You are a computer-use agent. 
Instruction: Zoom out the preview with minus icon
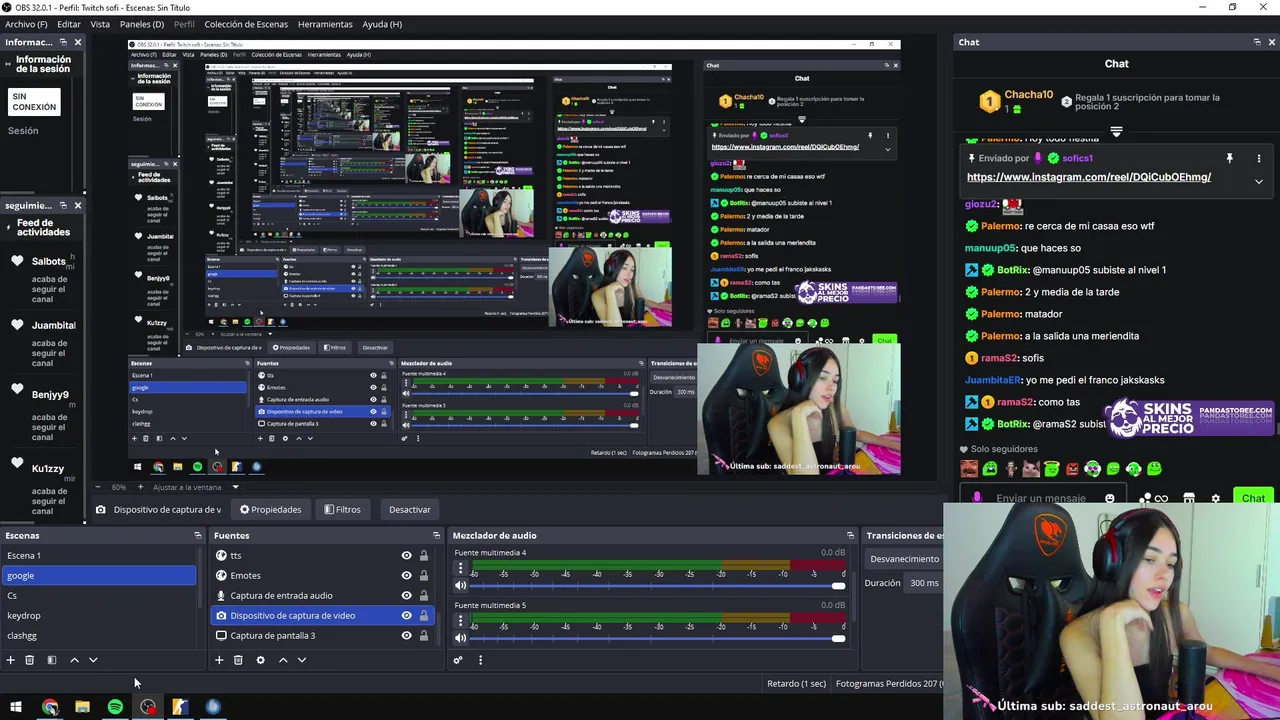pos(98,487)
